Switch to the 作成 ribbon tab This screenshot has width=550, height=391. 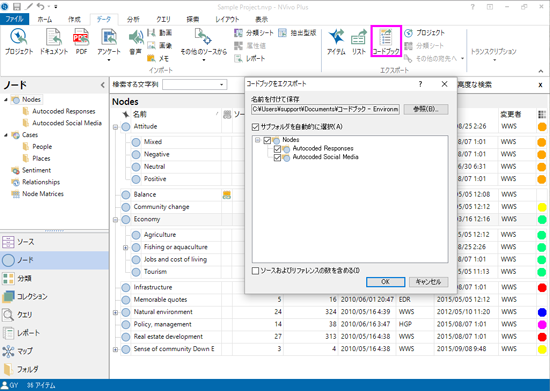pos(74,19)
